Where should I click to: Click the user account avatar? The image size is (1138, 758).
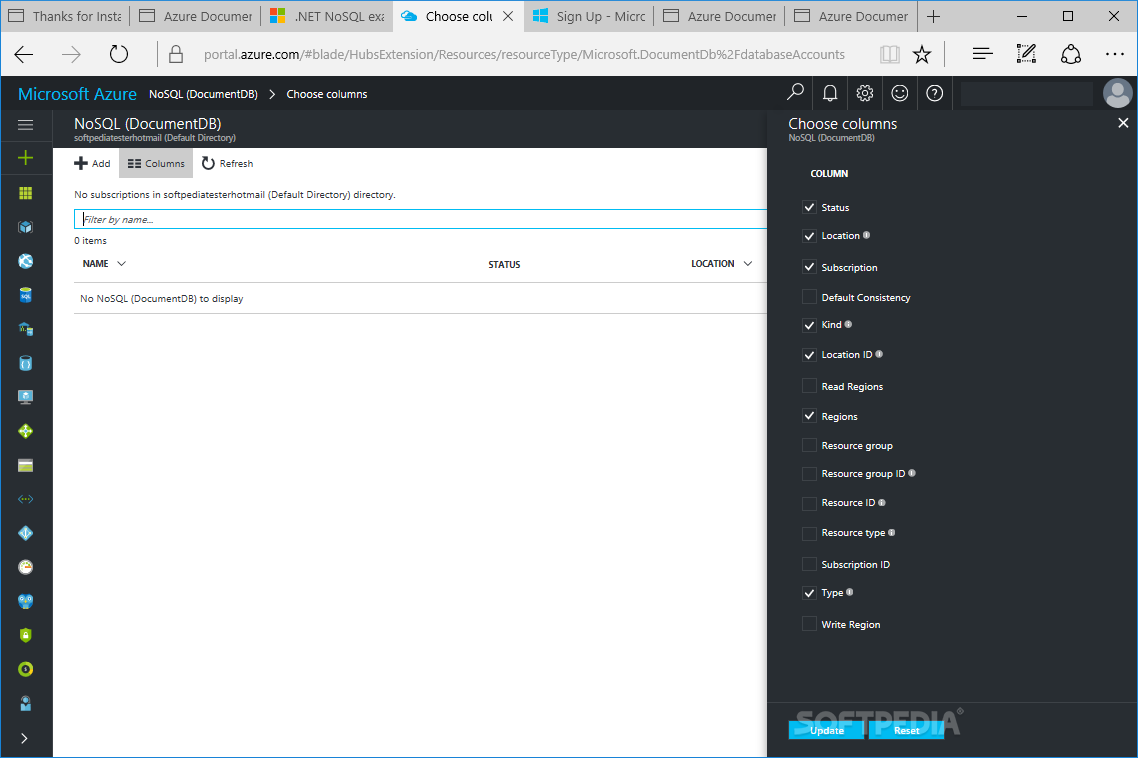tap(1118, 93)
